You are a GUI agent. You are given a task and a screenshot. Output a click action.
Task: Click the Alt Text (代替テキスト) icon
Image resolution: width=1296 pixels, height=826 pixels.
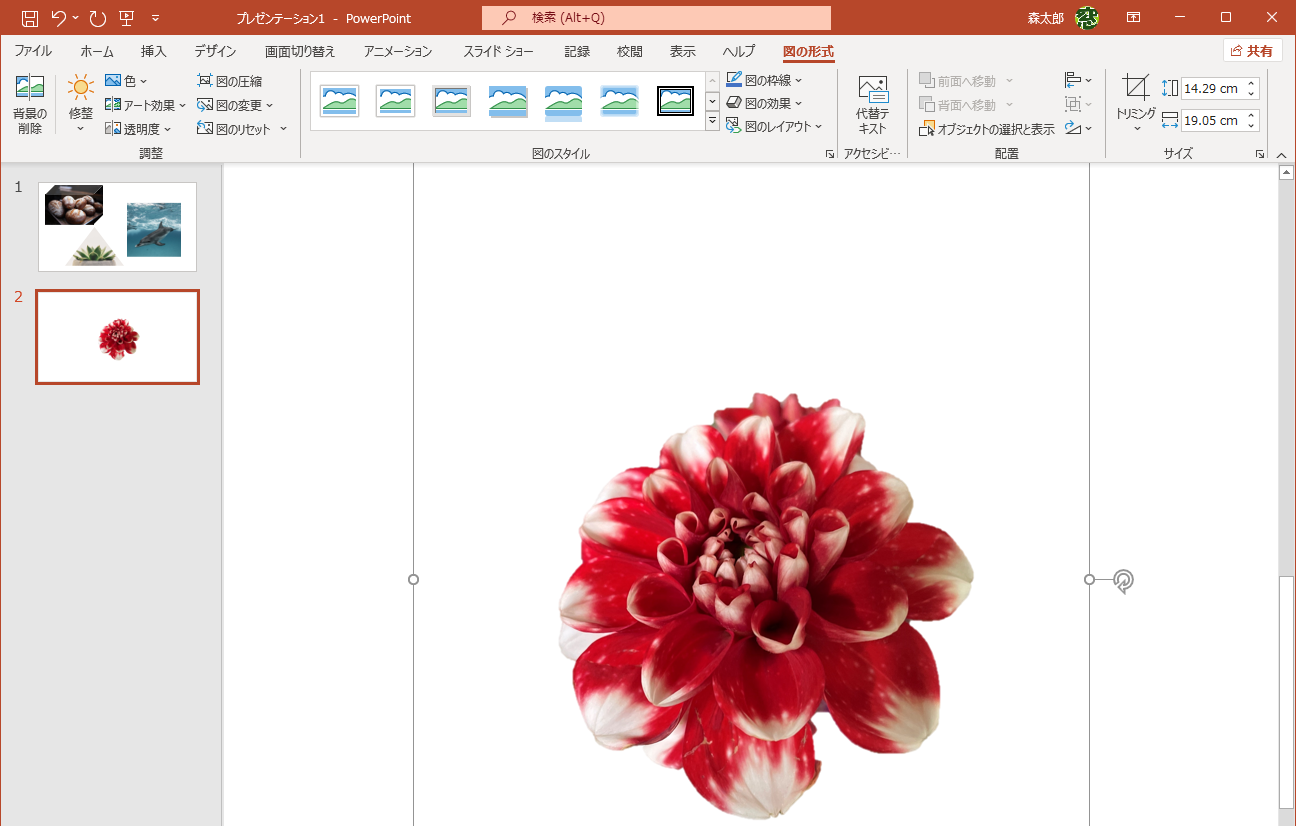872,90
